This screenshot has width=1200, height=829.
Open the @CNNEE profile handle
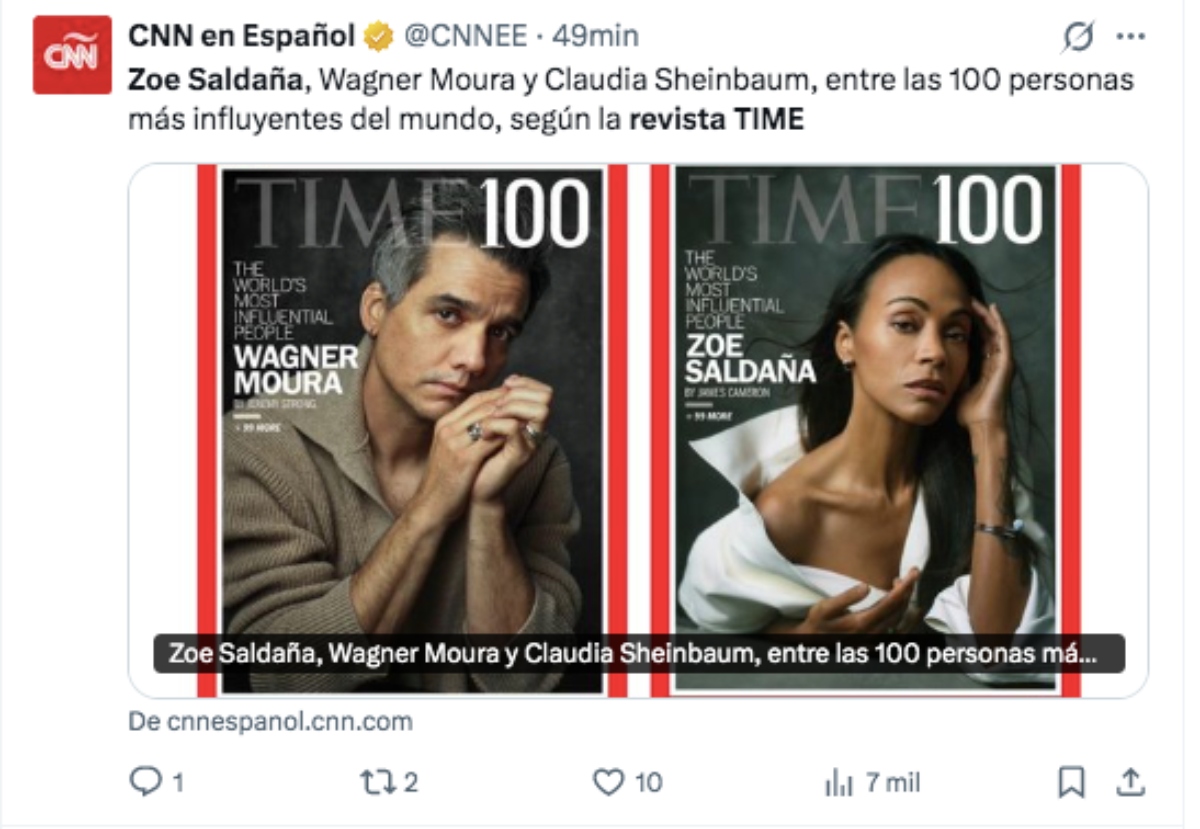(477, 35)
